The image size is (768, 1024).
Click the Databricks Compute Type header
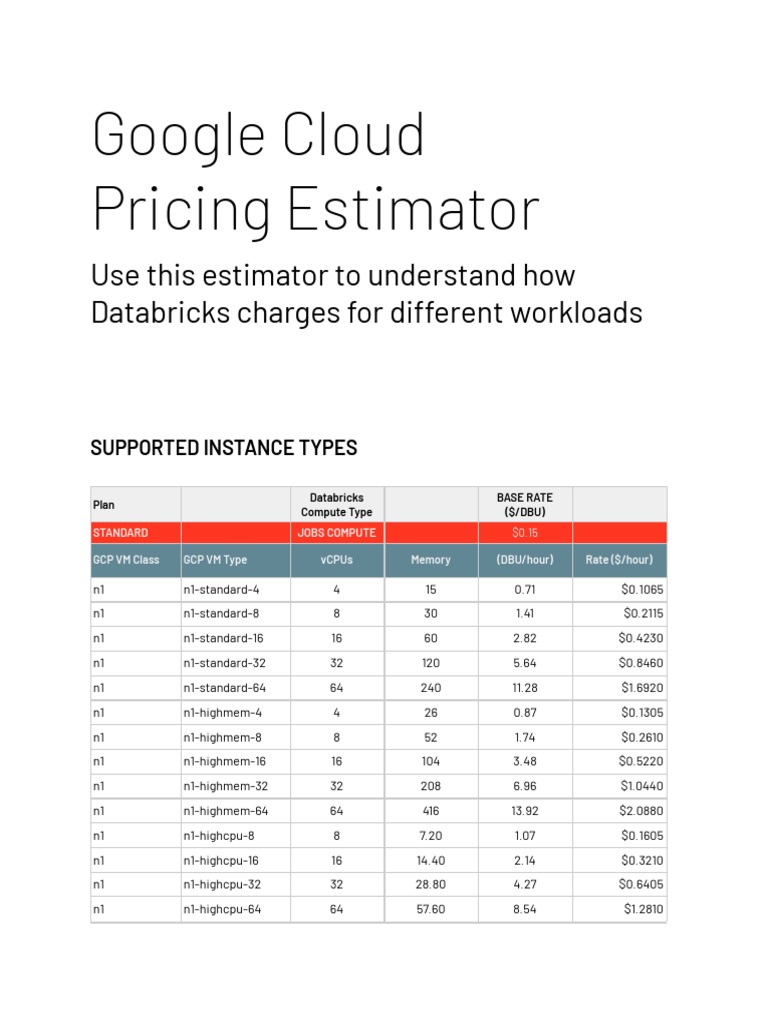coord(336,505)
